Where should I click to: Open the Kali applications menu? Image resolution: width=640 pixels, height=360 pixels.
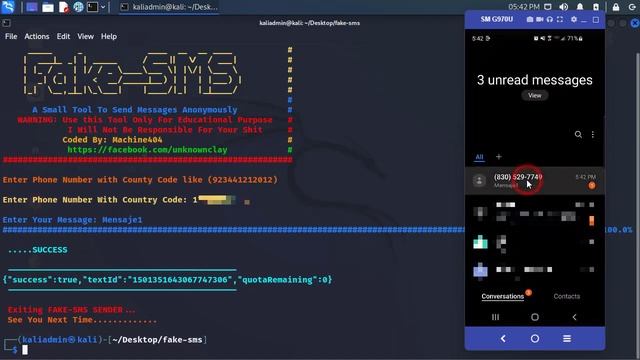pyautogui.click(x=8, y=7)
